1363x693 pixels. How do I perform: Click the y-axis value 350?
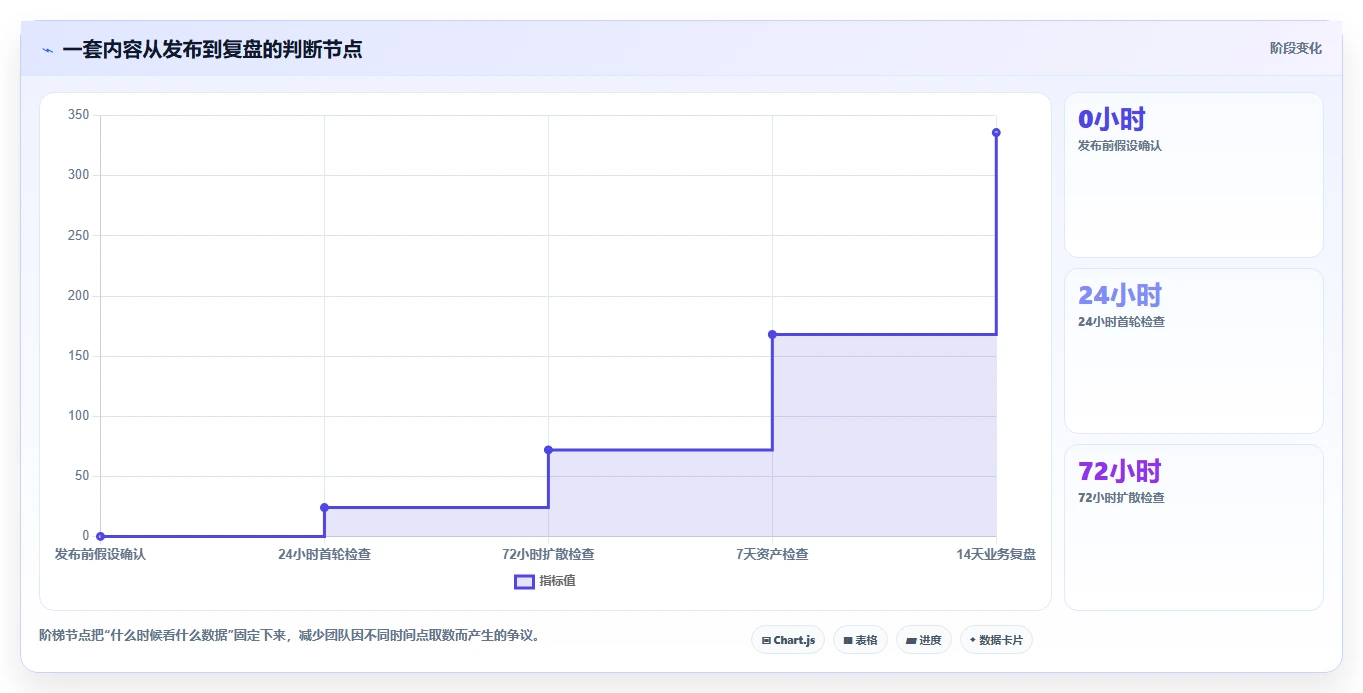79,115
